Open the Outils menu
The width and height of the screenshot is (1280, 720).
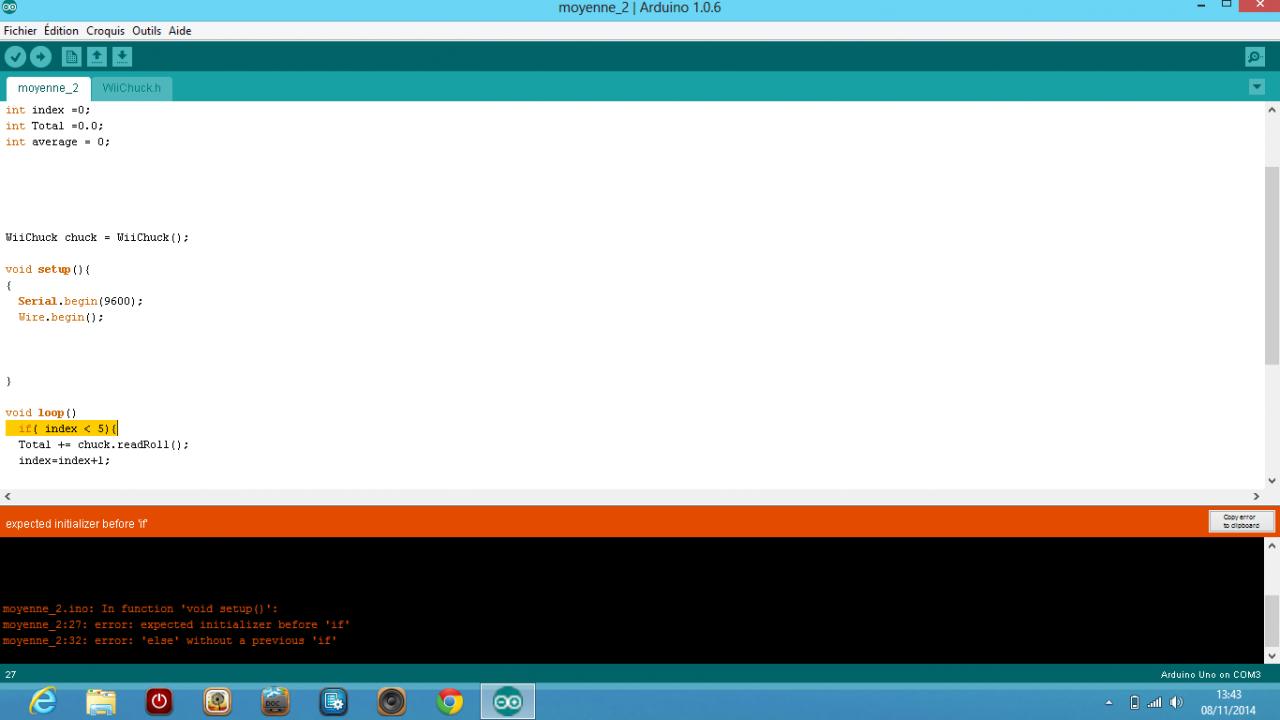click(146, 31)
